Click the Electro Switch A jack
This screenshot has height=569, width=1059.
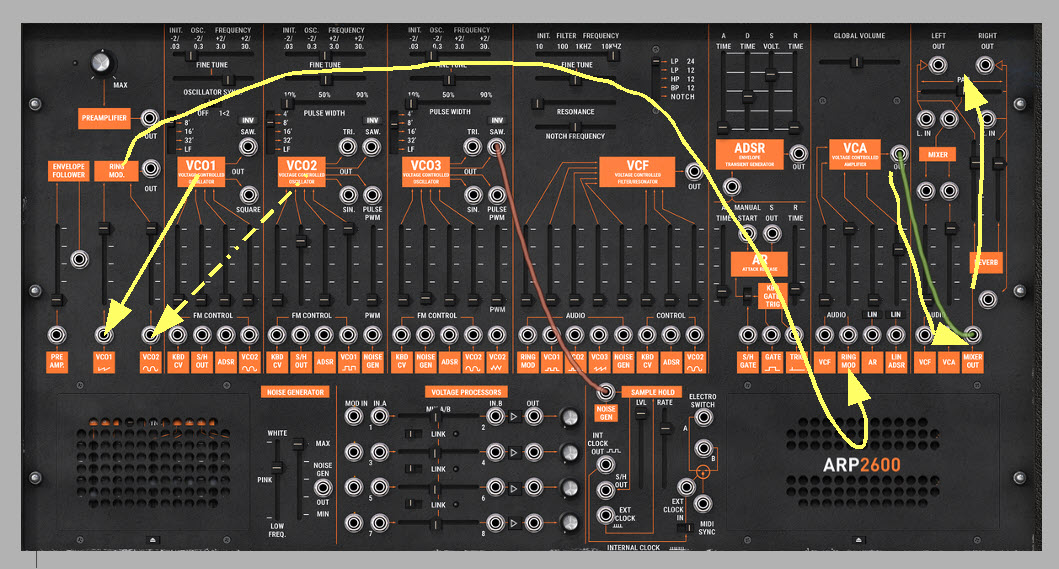703,418
